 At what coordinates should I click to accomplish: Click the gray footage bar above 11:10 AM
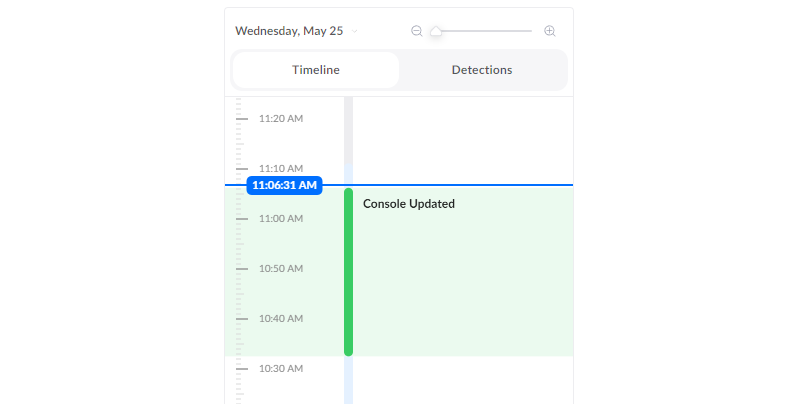[348, 130]
